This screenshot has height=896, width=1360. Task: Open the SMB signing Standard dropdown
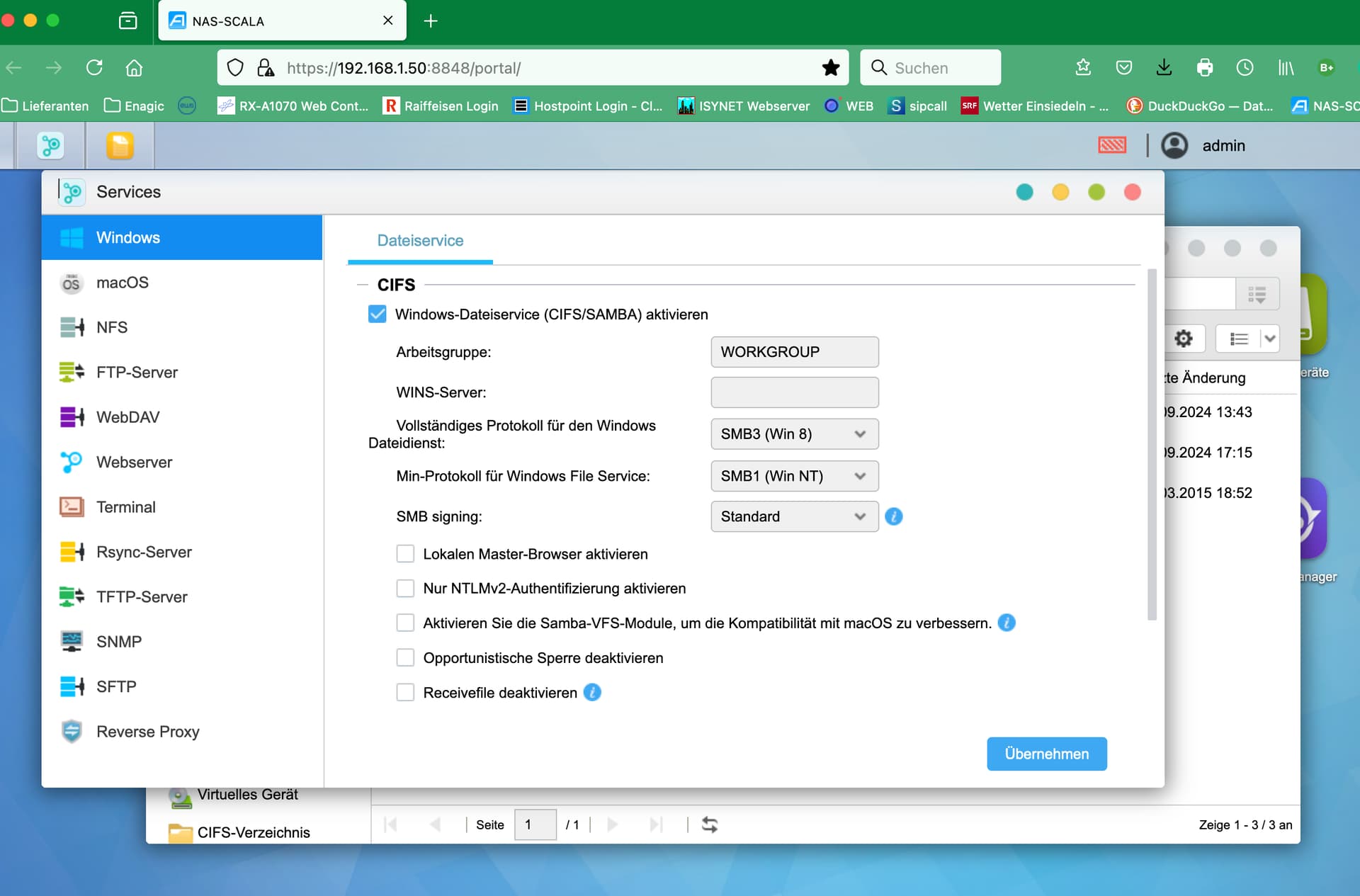tap(795, 516)
